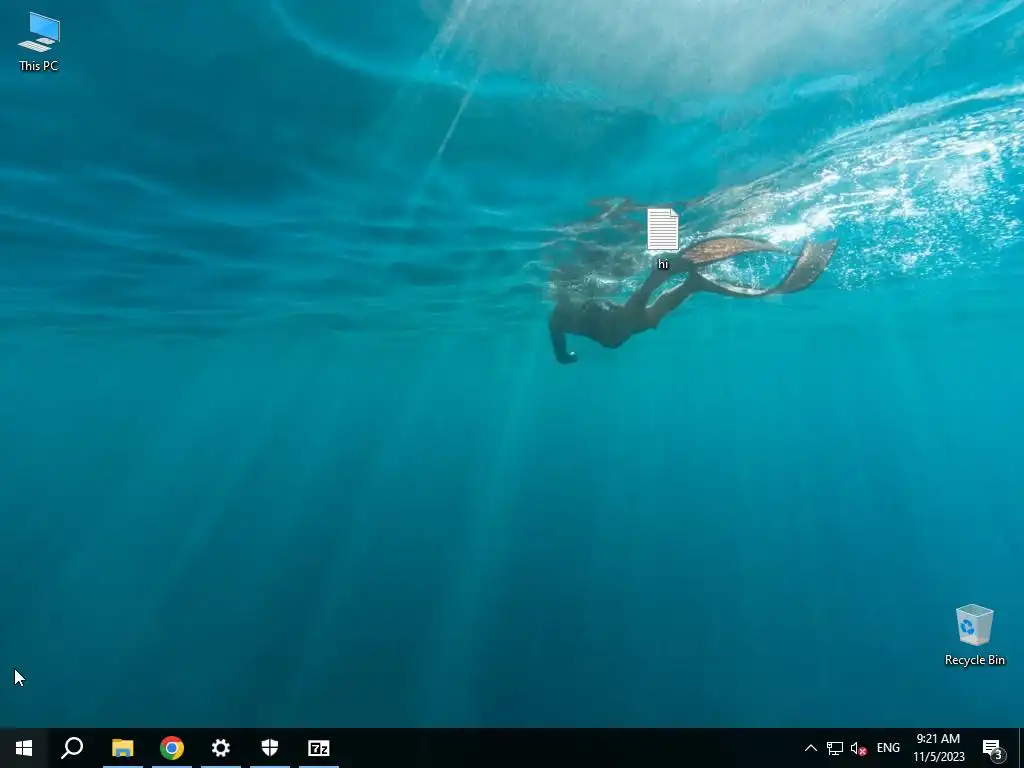Open Windows Security shield icon

click(x=270, y=748)
